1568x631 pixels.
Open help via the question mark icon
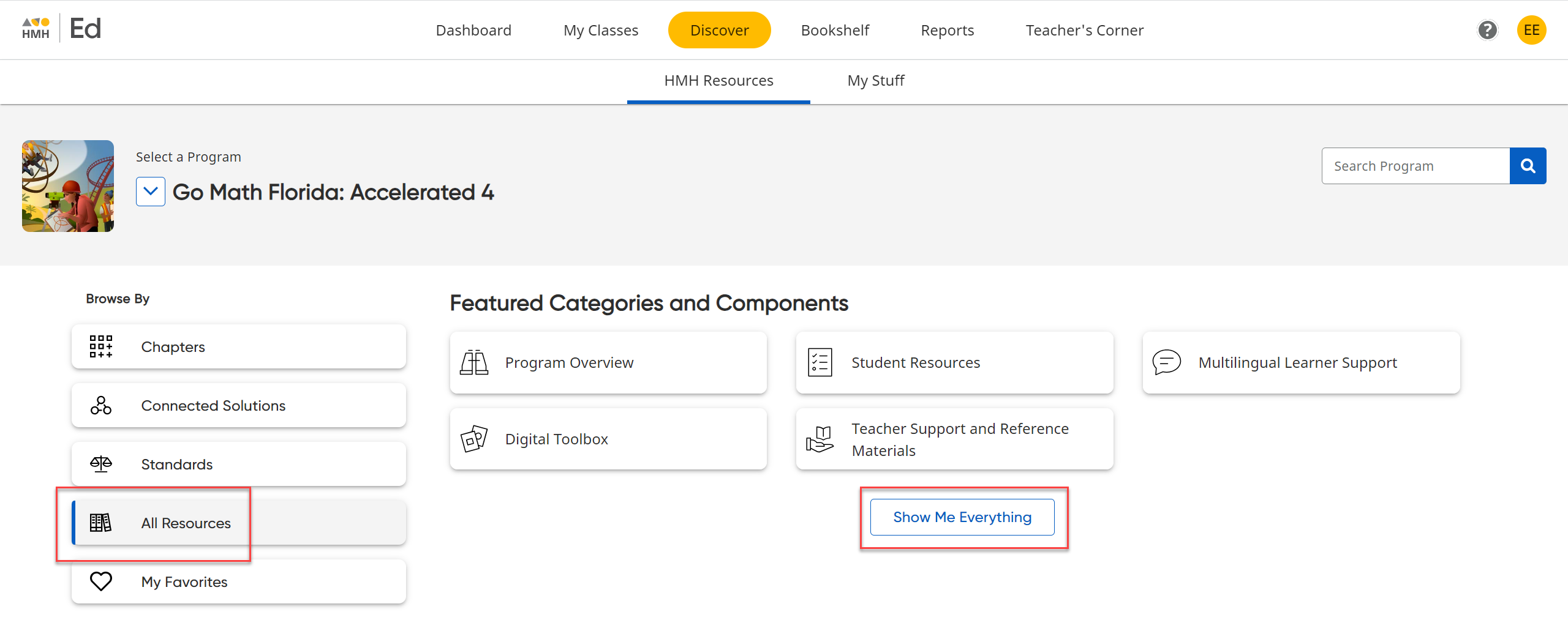(1488, 30)
